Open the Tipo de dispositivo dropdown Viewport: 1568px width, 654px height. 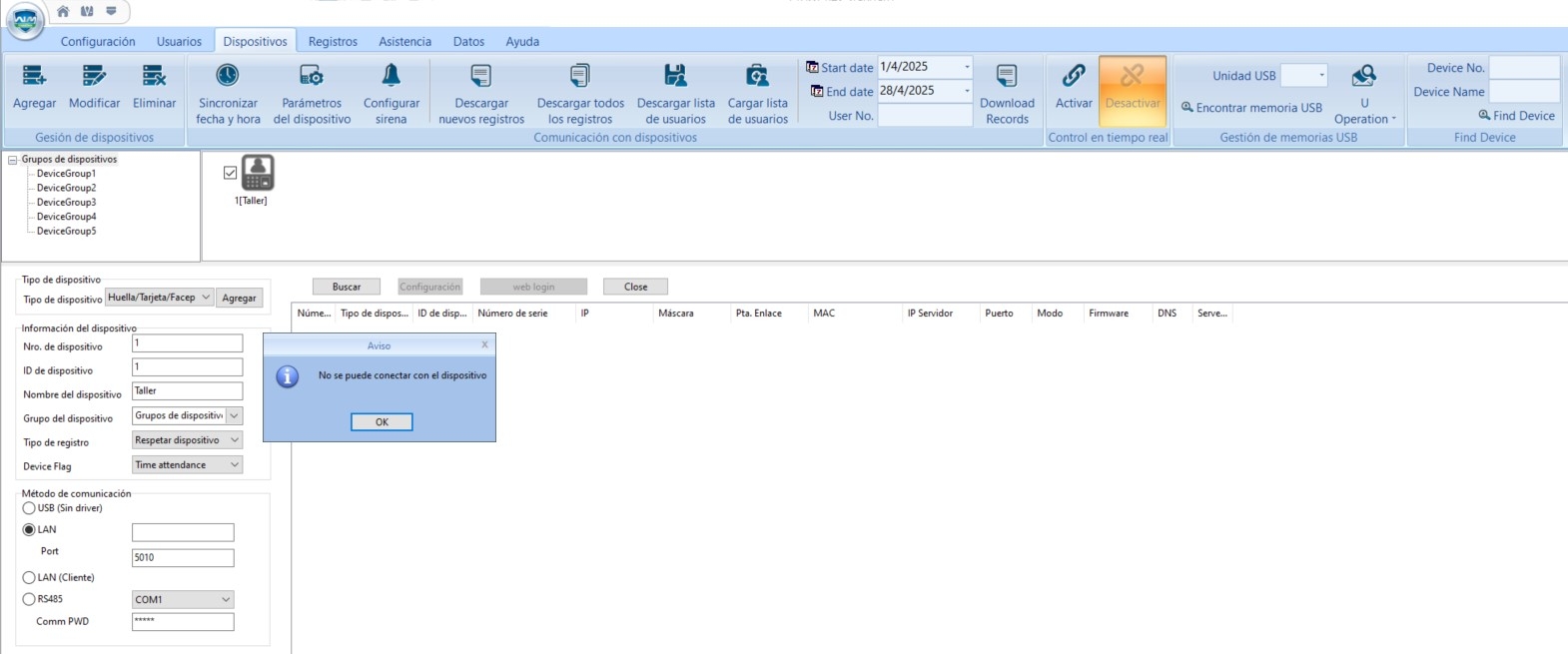206,298
